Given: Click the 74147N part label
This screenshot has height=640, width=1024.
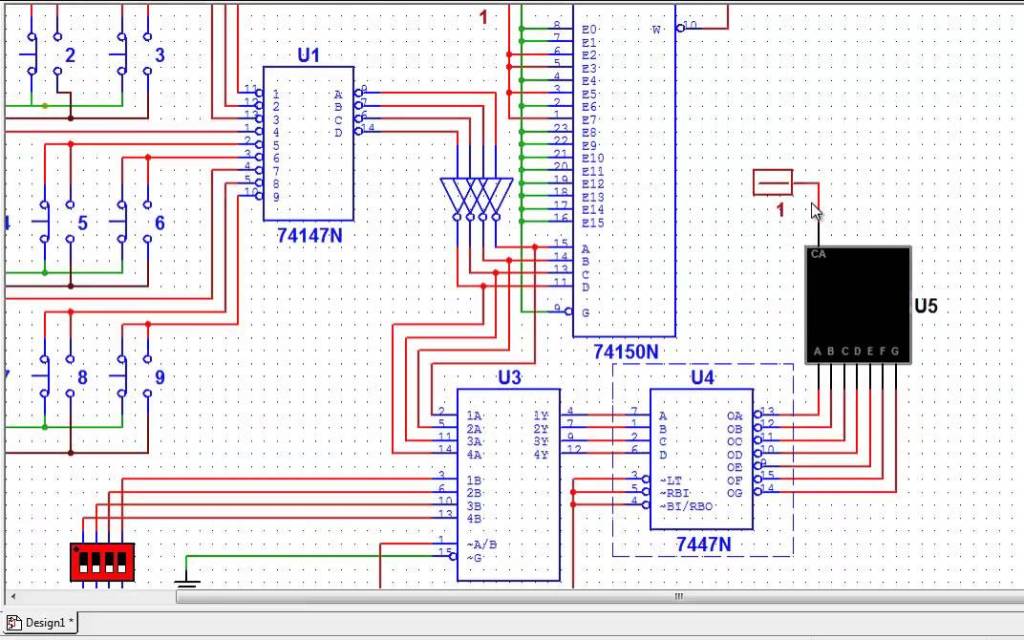Looking at the screenshot, I should click(x=310, y=235).
